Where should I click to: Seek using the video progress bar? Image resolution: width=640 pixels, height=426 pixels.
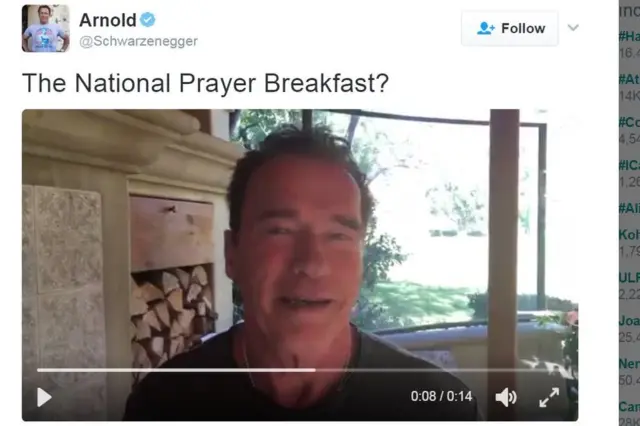294,370
